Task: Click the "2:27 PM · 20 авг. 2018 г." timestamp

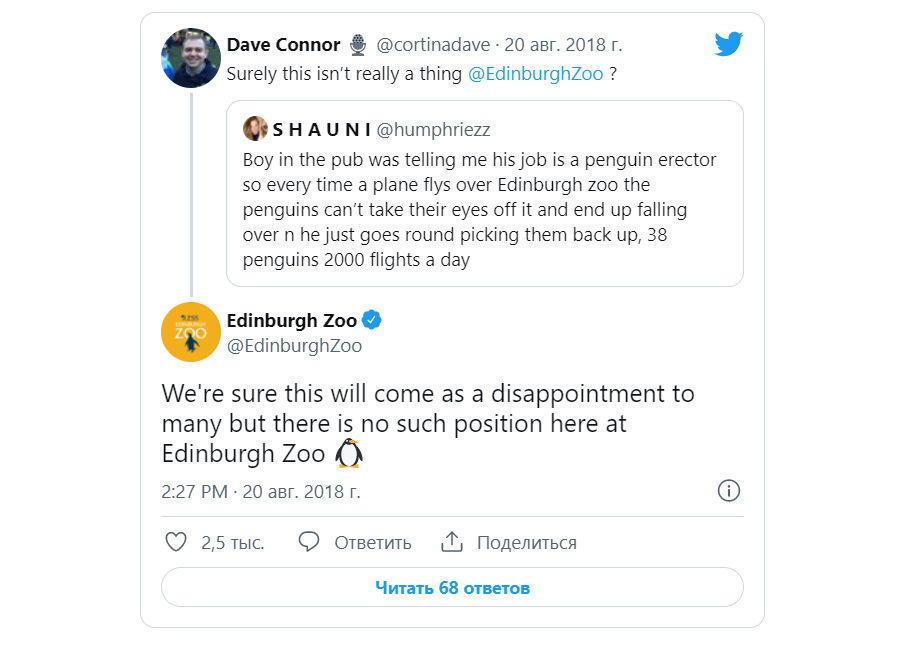Action: click(261, 492)
